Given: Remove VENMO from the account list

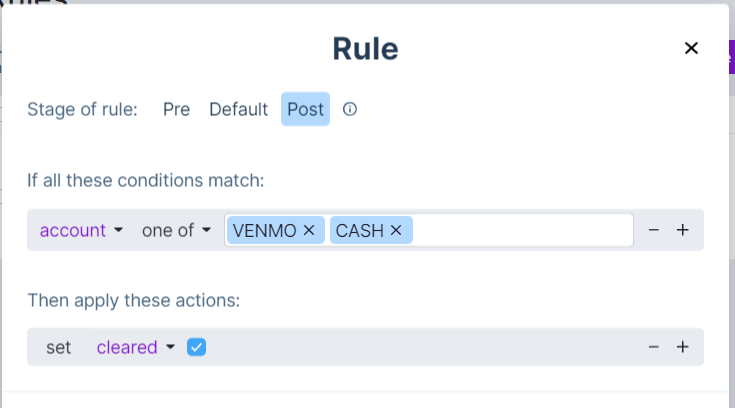Looking at the screenshot, I should click(x=309, y=230).
